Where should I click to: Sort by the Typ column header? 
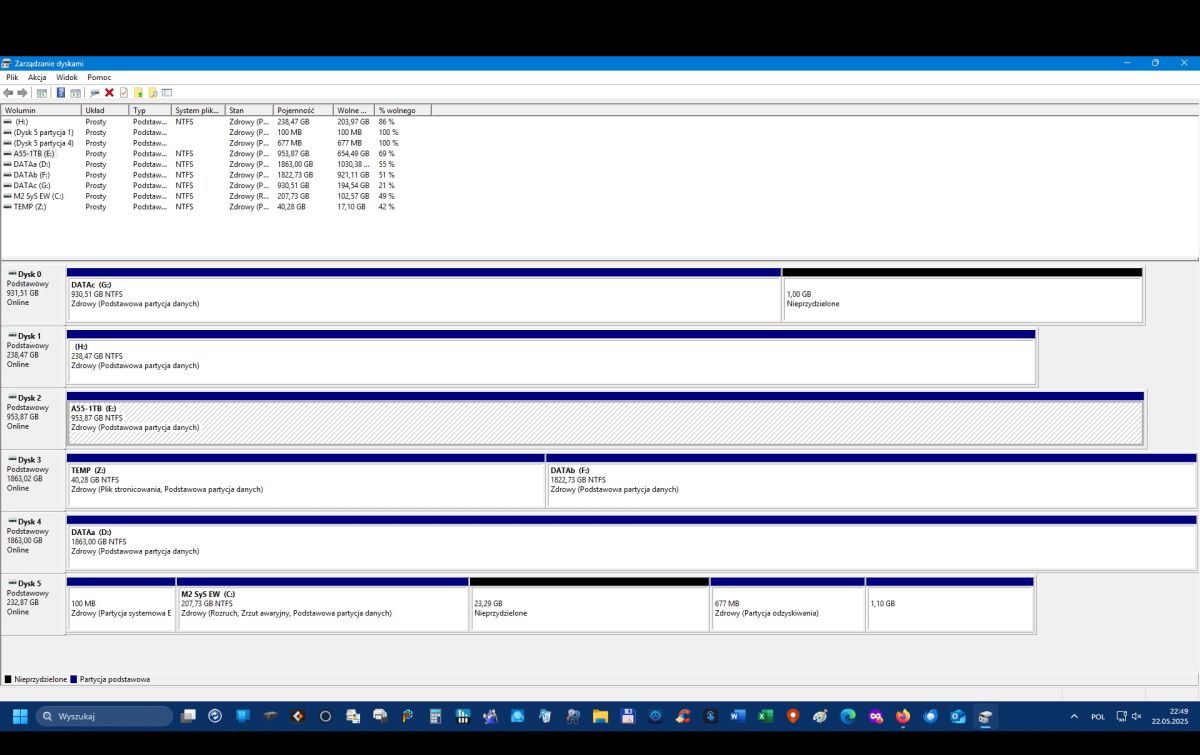click(151, 110)
